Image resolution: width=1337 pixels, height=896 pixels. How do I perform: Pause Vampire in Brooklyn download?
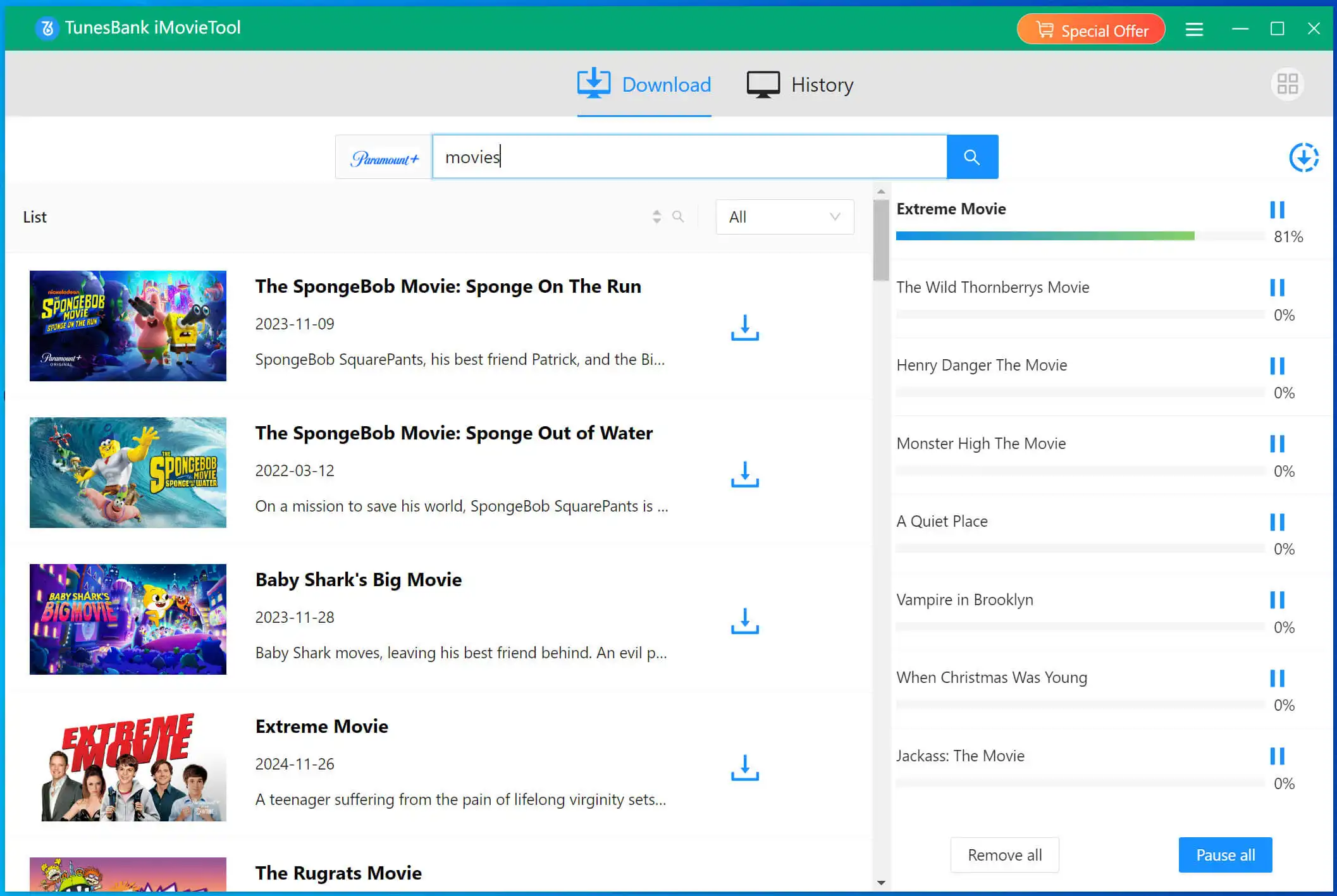tap(1277, 600)
